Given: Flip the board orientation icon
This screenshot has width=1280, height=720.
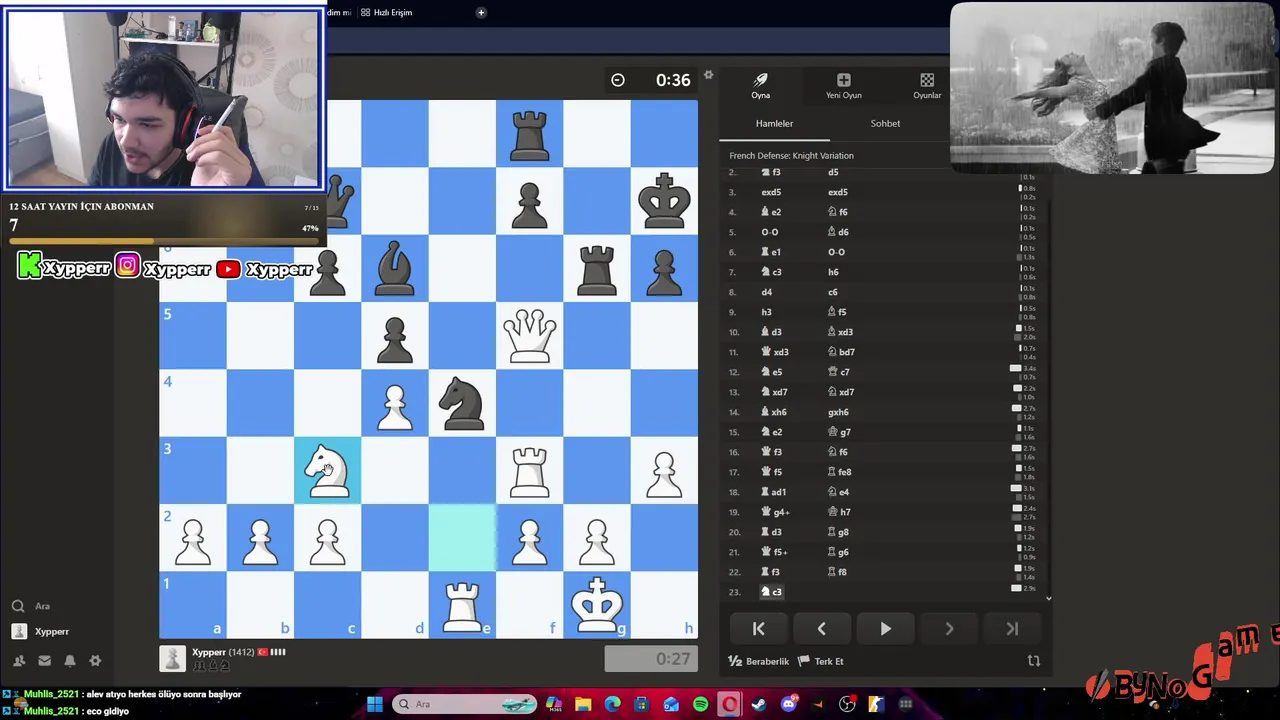Looking at the screenshot, I should [1034, 661].
